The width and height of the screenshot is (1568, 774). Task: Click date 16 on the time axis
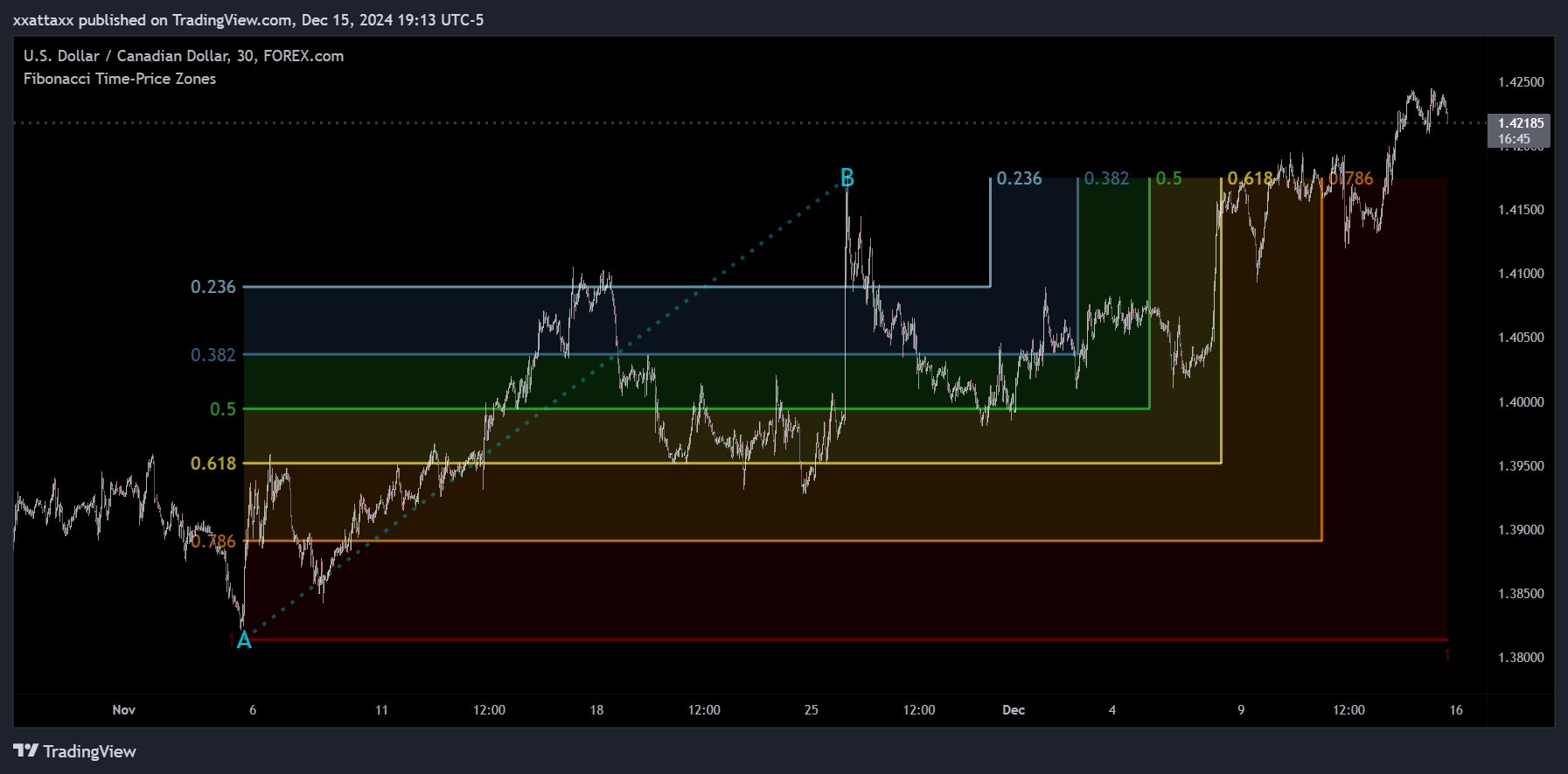pos(1456,710)
